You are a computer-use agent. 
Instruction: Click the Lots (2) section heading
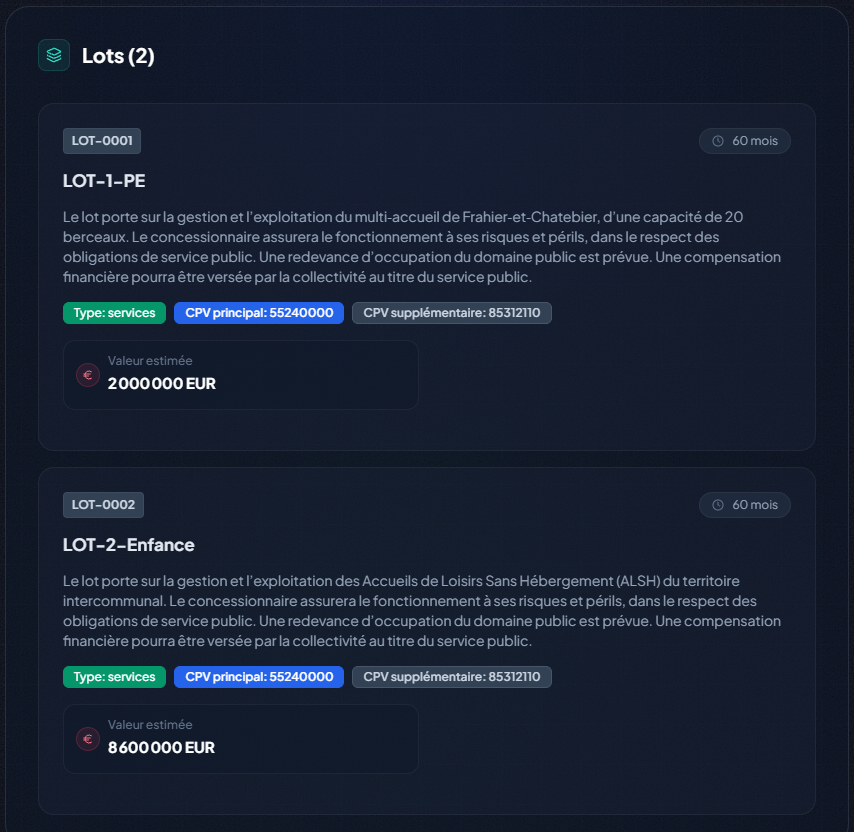(x=118, y=55)
